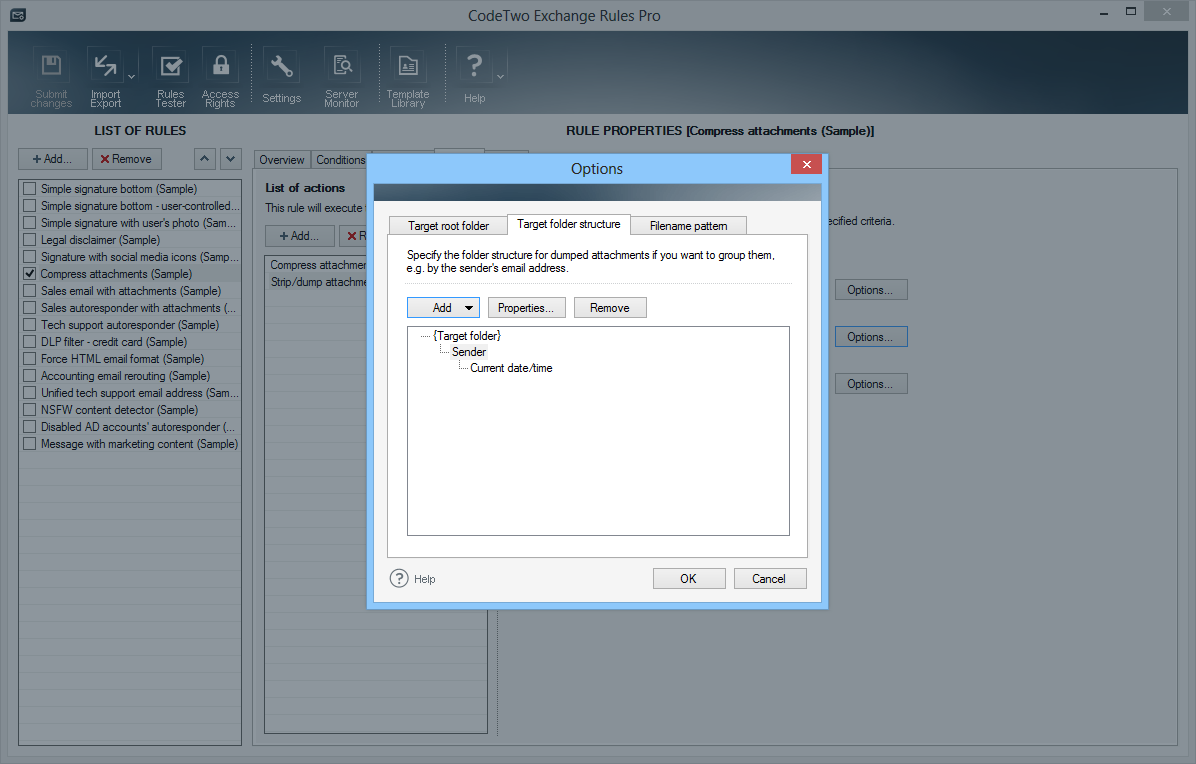Expand the Add dropdown in Options dialog
The image size is (1196, 764).
(x=469, y=308)
